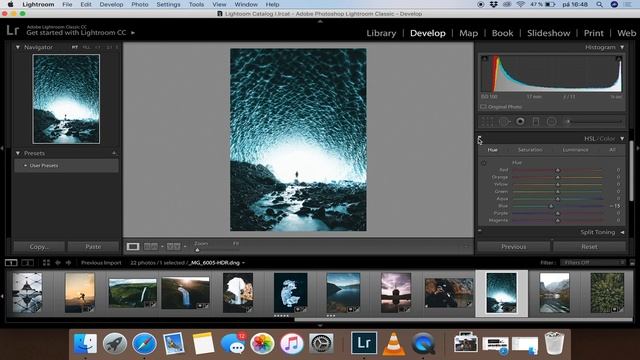Switch to the Library module
640x360 pixels.
[381, 33]
